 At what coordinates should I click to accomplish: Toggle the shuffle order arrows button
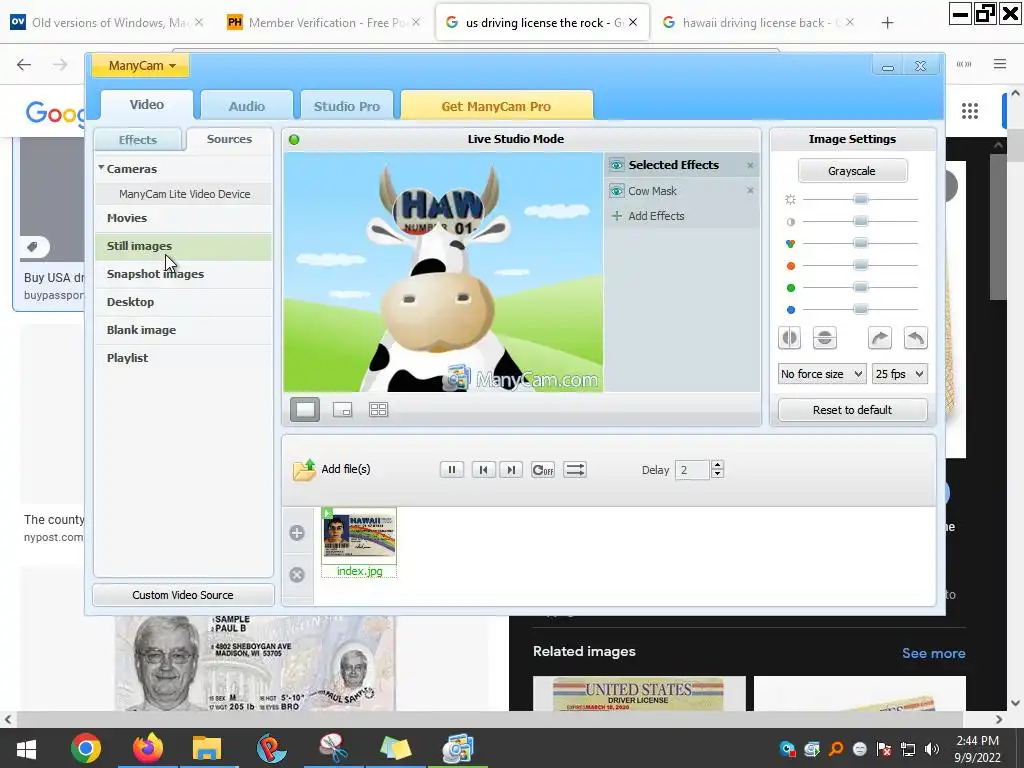tap(575, 470)
